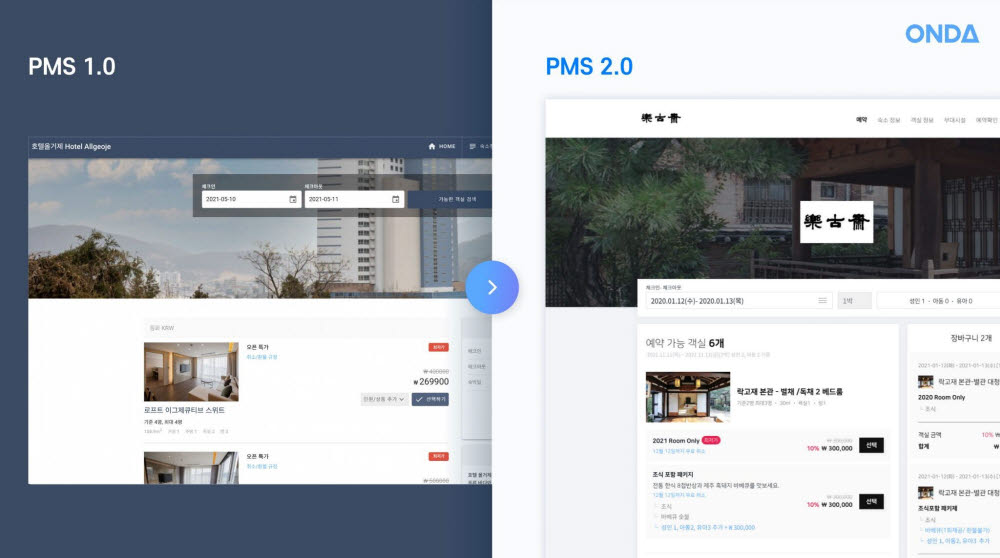
Task: Click the white logo badge on hero image
Action: point(836,221)
